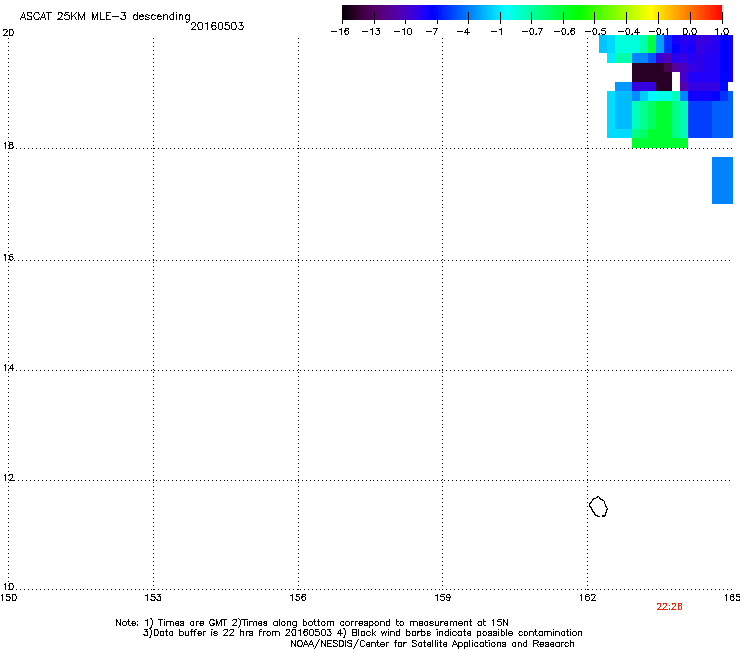Image resolution: width=740 pixels, height=650 pixels.
Task: Click the black data patch in the swath
Action: 651,76
